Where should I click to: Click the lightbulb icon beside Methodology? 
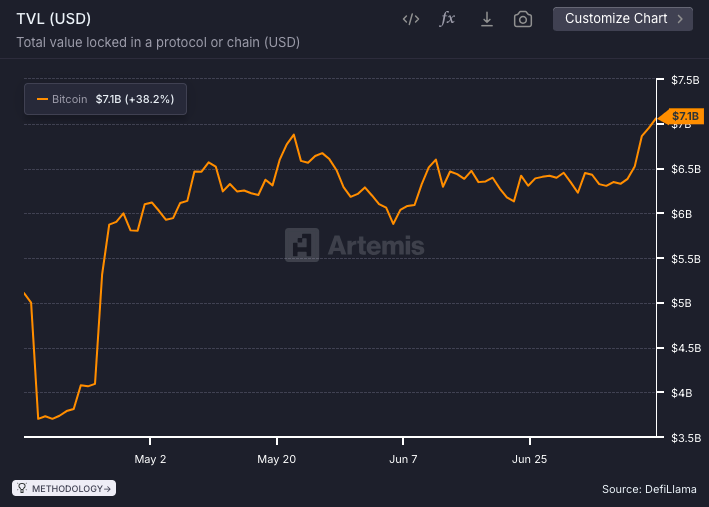click(22, 488)
